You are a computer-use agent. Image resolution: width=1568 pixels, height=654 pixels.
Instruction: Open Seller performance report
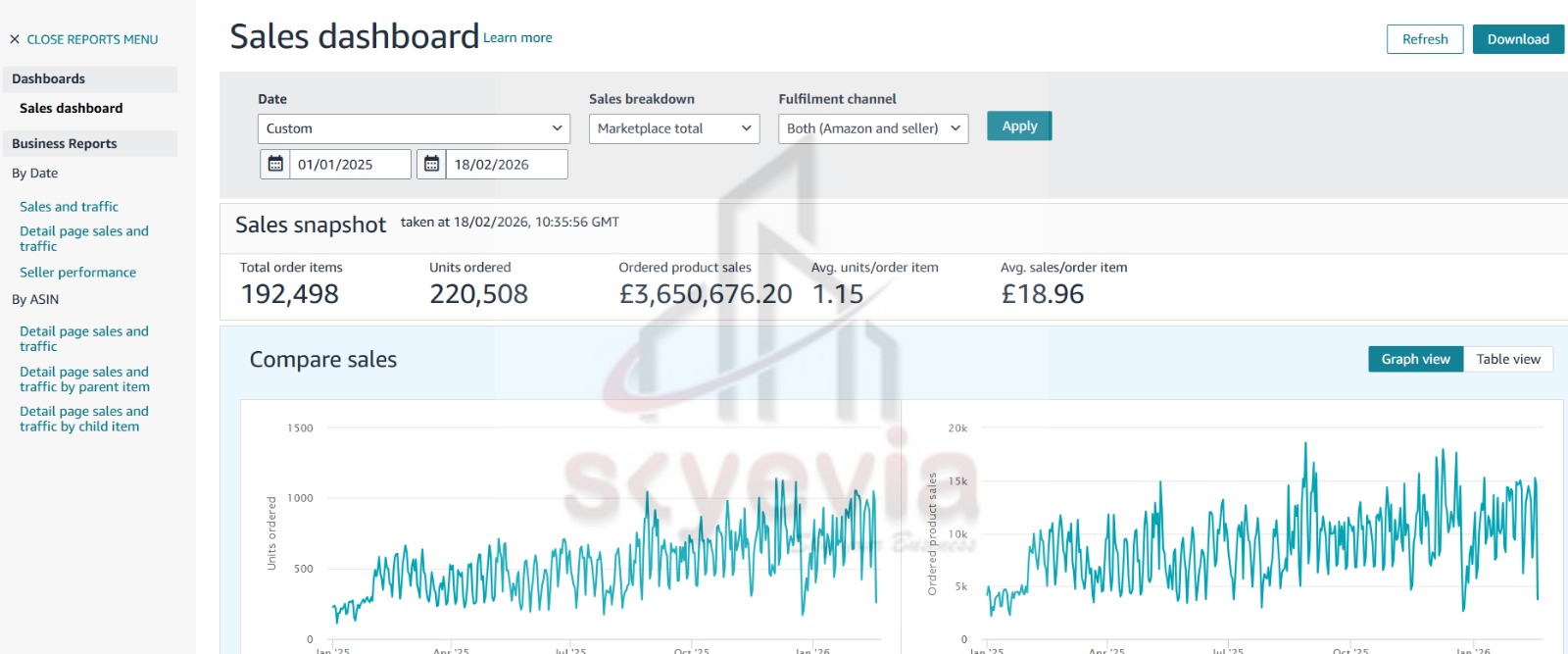[77, 273]
